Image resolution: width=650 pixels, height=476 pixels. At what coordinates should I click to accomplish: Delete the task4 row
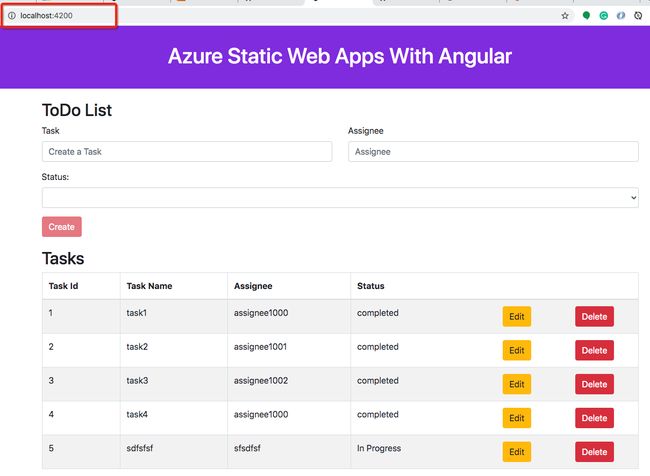tap(594, 418)
